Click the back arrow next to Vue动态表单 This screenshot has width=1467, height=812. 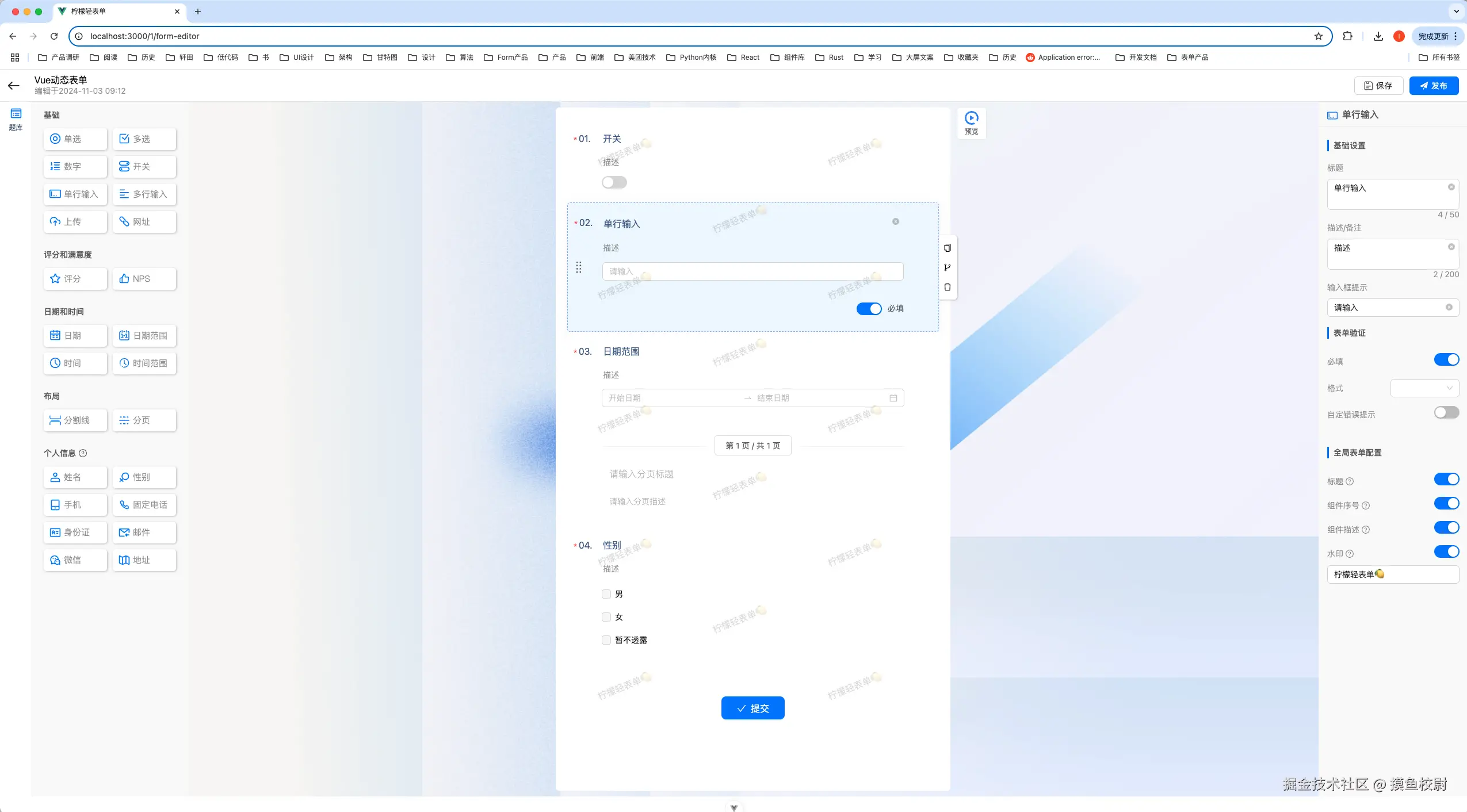(x=14, y=86)
